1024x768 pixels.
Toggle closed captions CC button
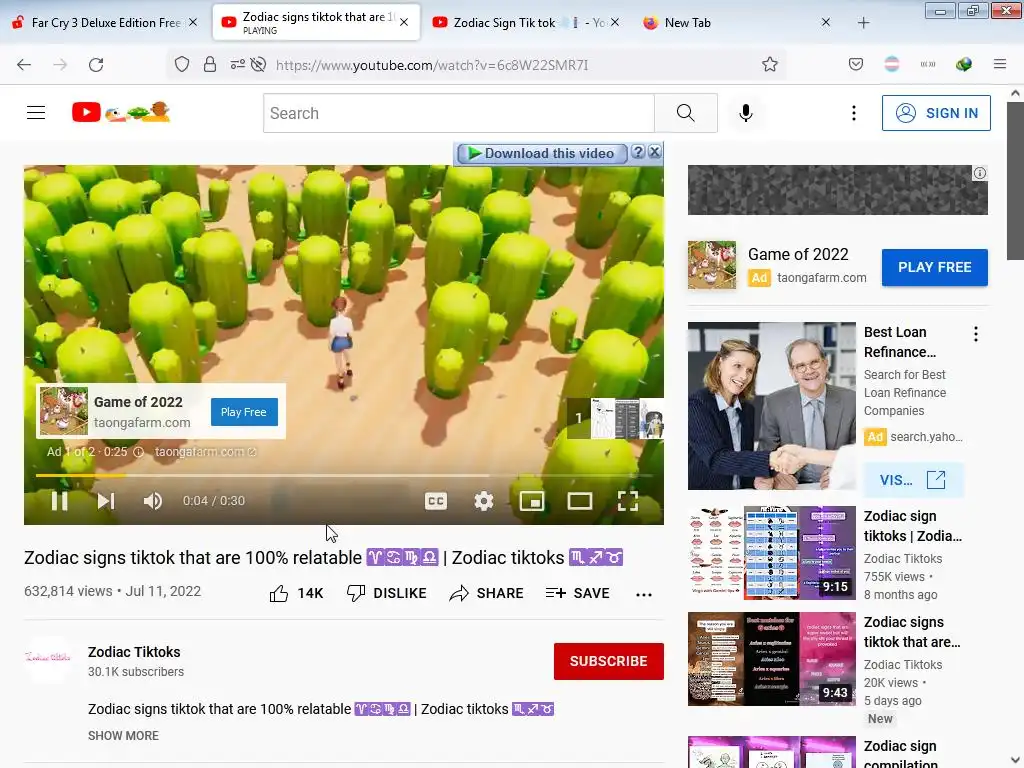click(436, 501)
